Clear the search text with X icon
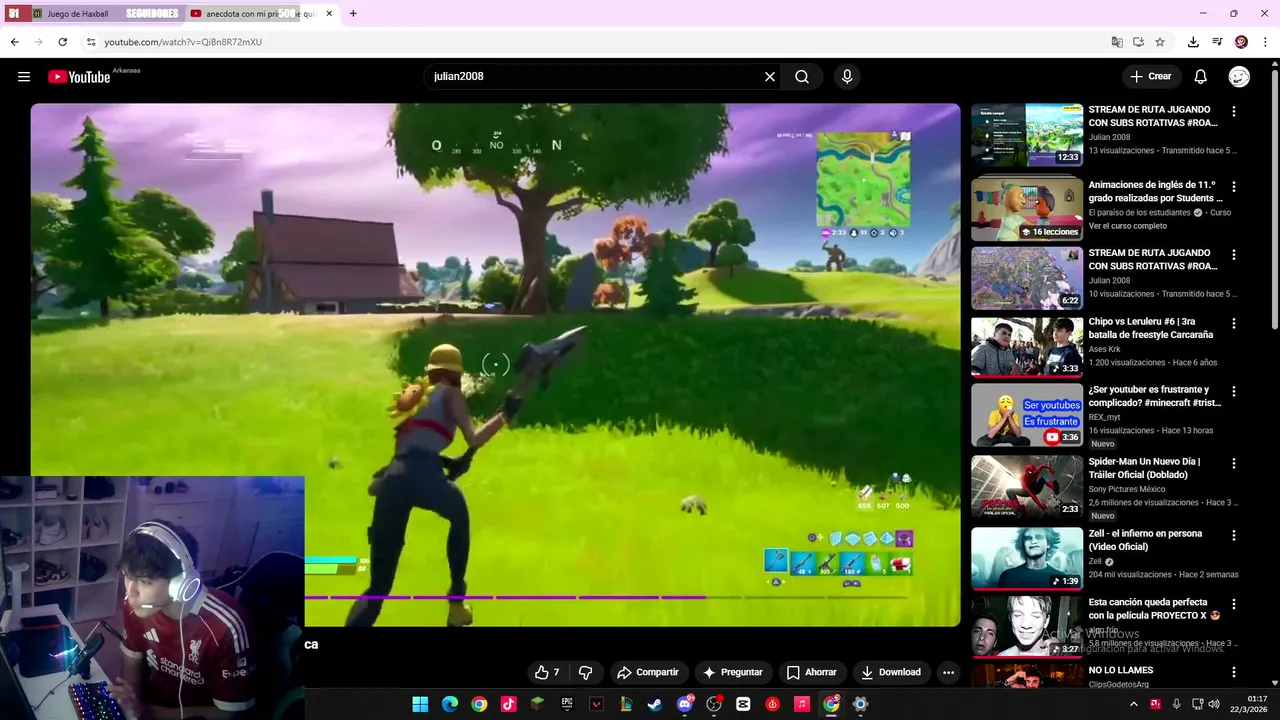 770,77
